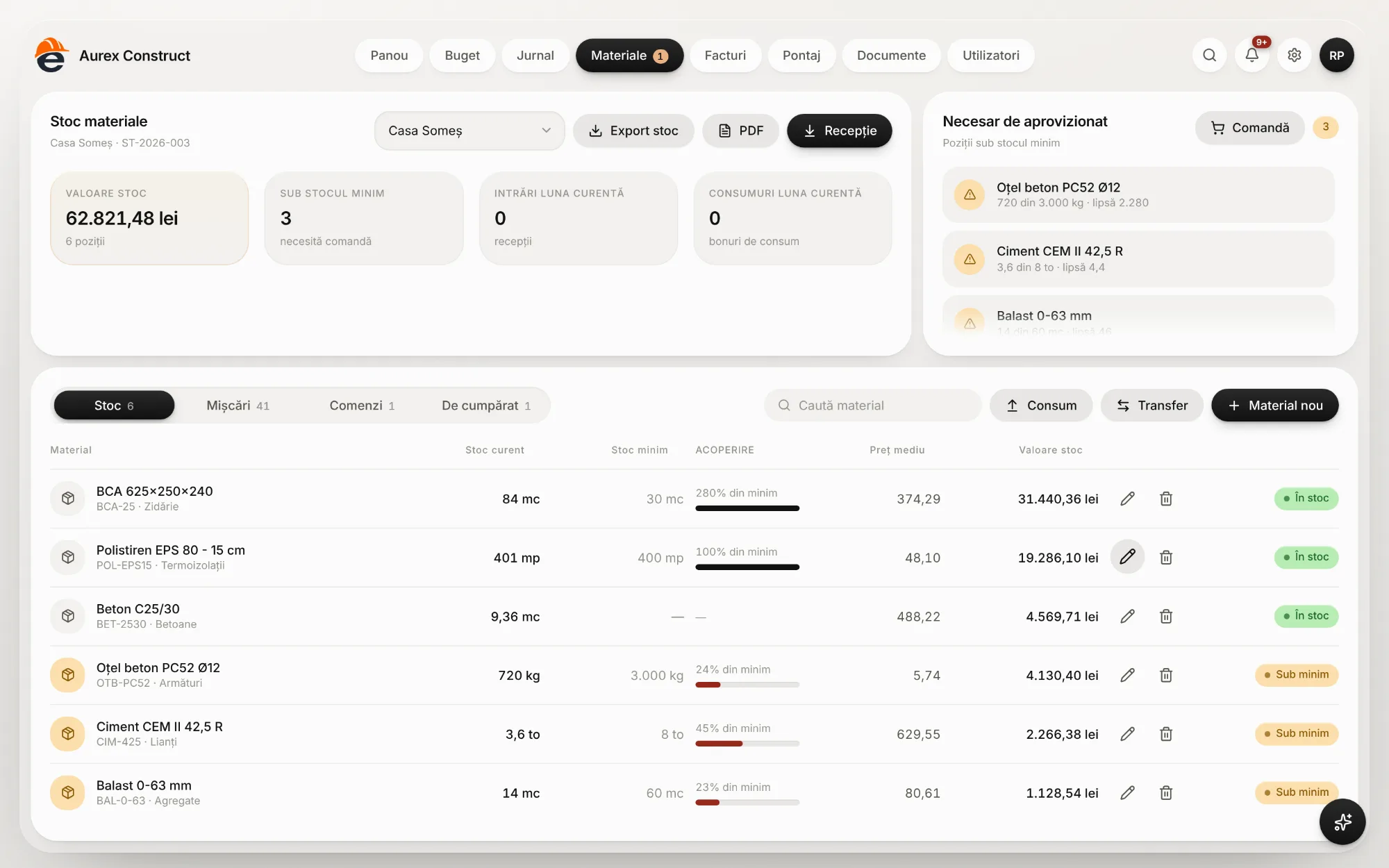Open the RP user avatar menu
1389x868 pixels.
tap(1336, 56)
